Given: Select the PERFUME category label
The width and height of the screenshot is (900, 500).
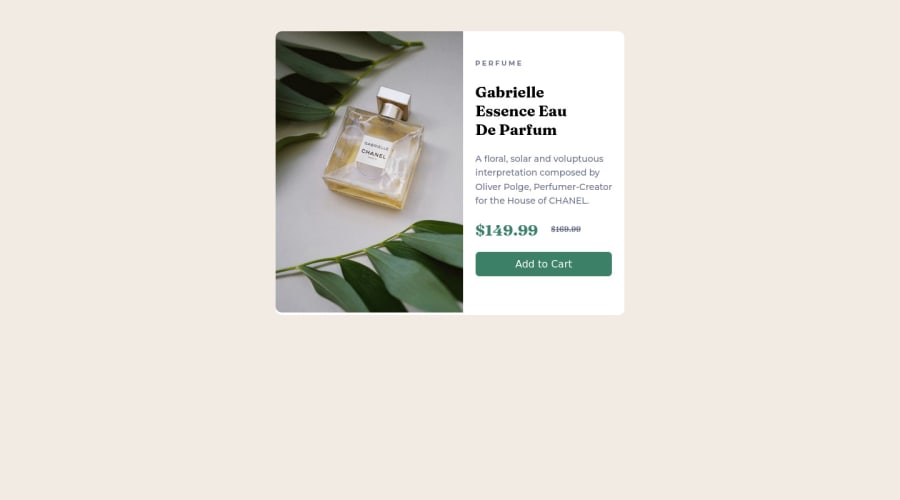Looking at the screenshot, I should (499, 63).
